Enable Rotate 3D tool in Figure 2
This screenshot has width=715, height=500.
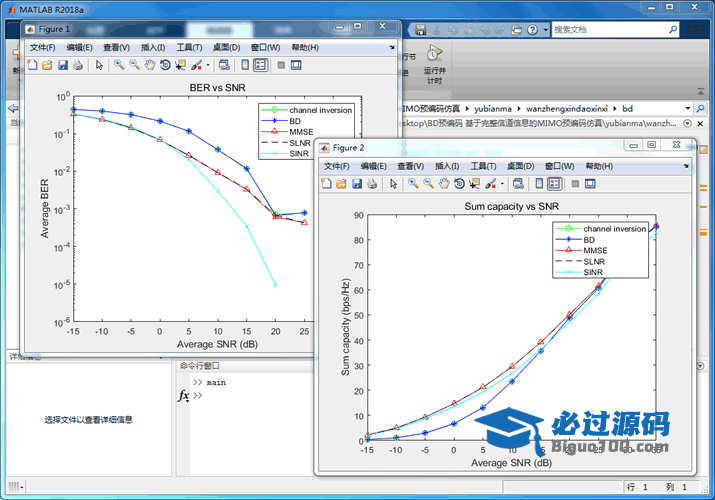pyautogui.click(x=459, y=184)
